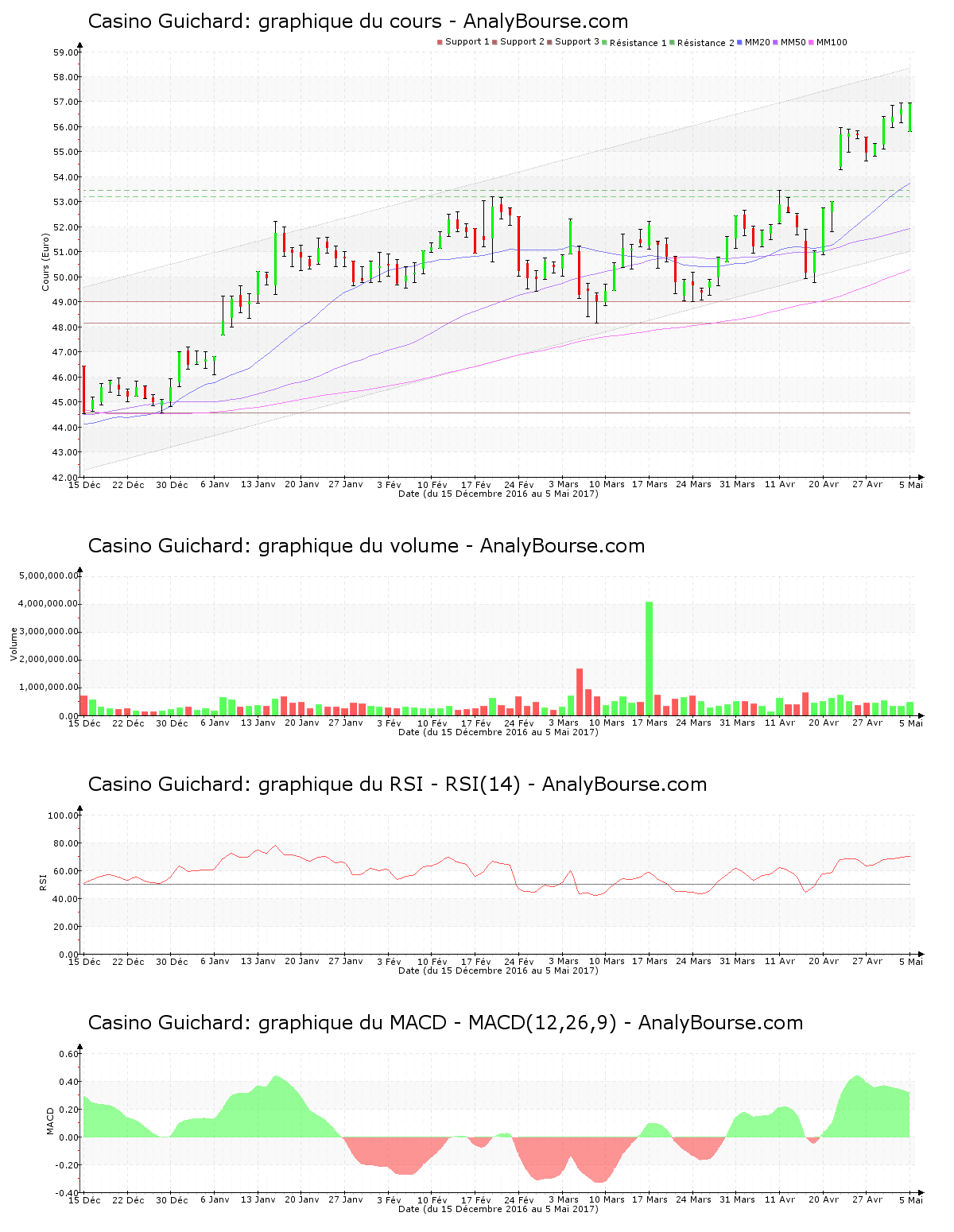
Task: Click the '59.00' price axis value
Action: pos(66,52)
